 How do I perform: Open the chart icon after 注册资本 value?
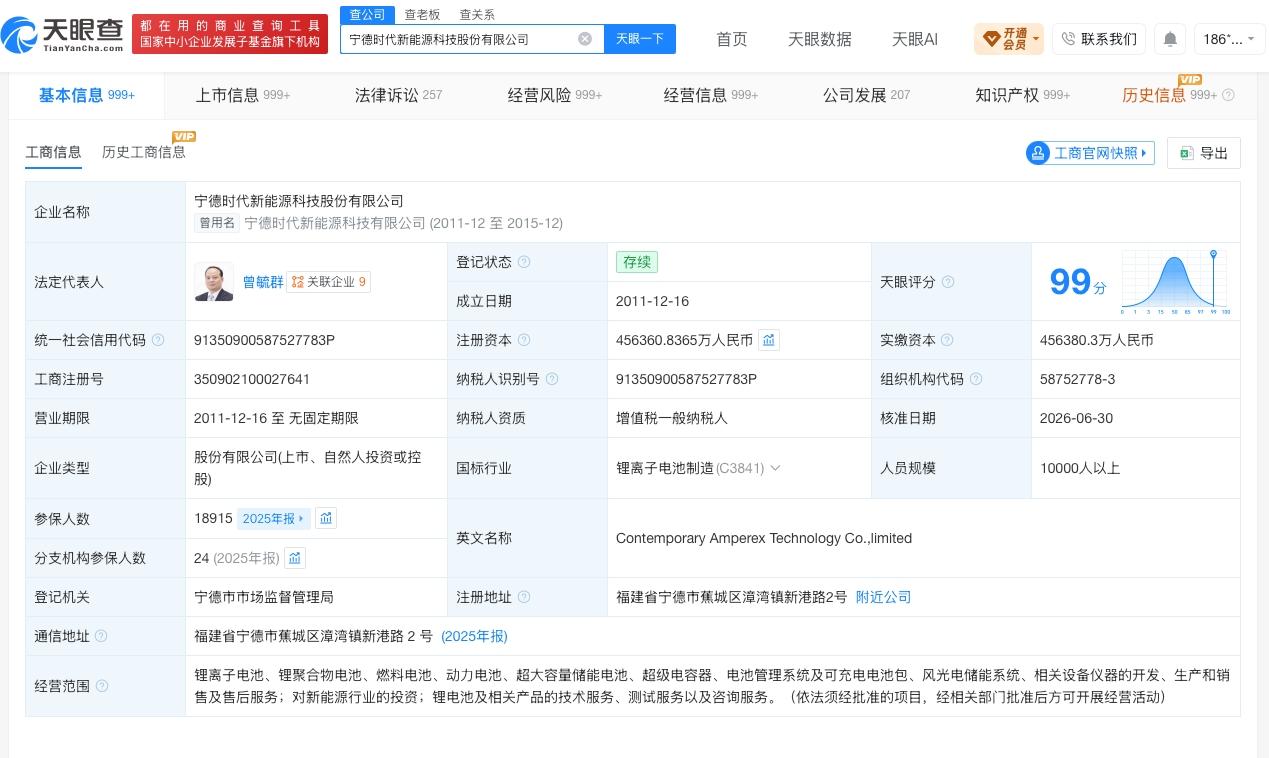pos(768,340)
